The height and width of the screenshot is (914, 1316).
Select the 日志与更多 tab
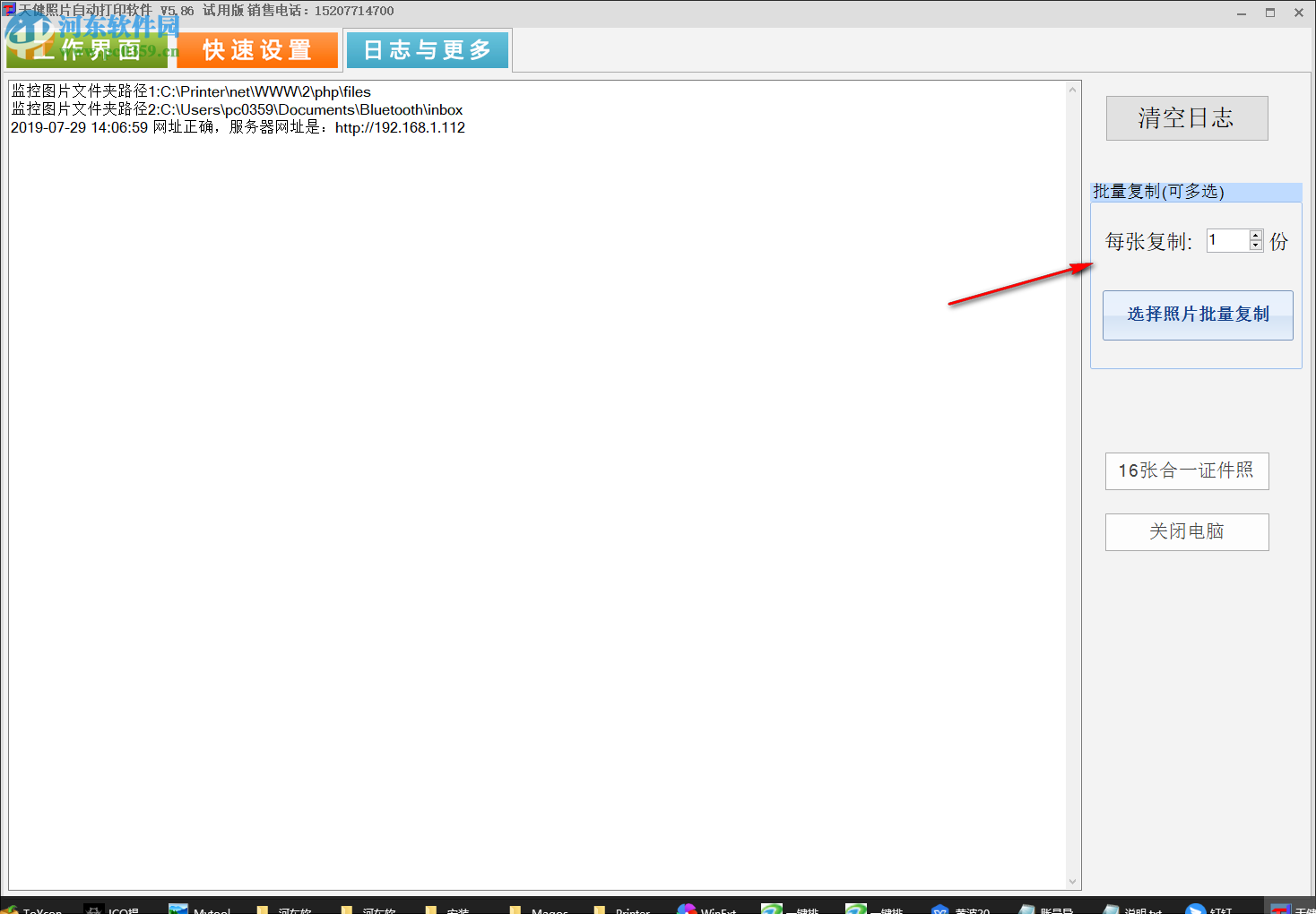[428, 50]
